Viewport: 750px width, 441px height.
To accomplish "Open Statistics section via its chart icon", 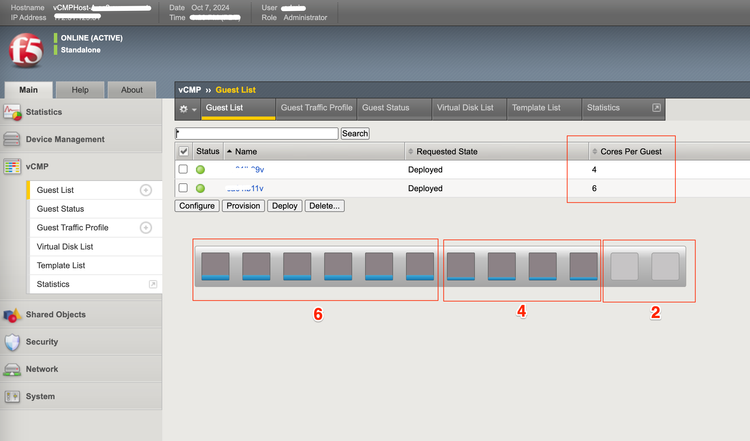I will tap(13, 112).
